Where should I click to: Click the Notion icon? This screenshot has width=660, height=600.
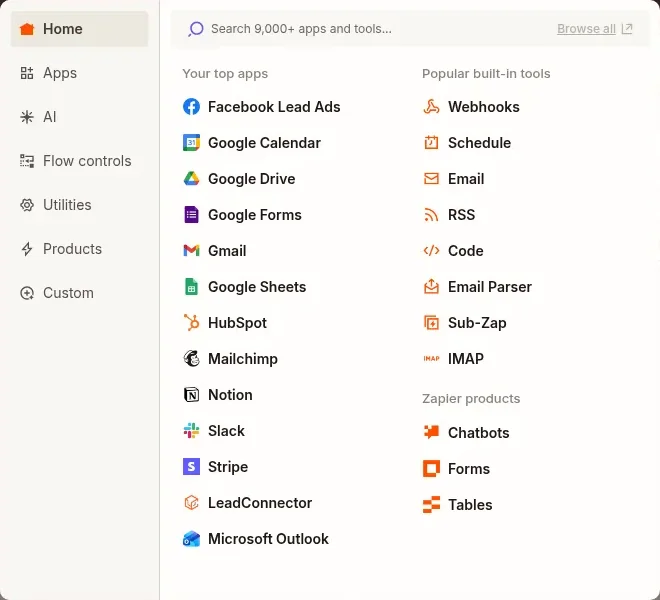(x=192, y=395)
